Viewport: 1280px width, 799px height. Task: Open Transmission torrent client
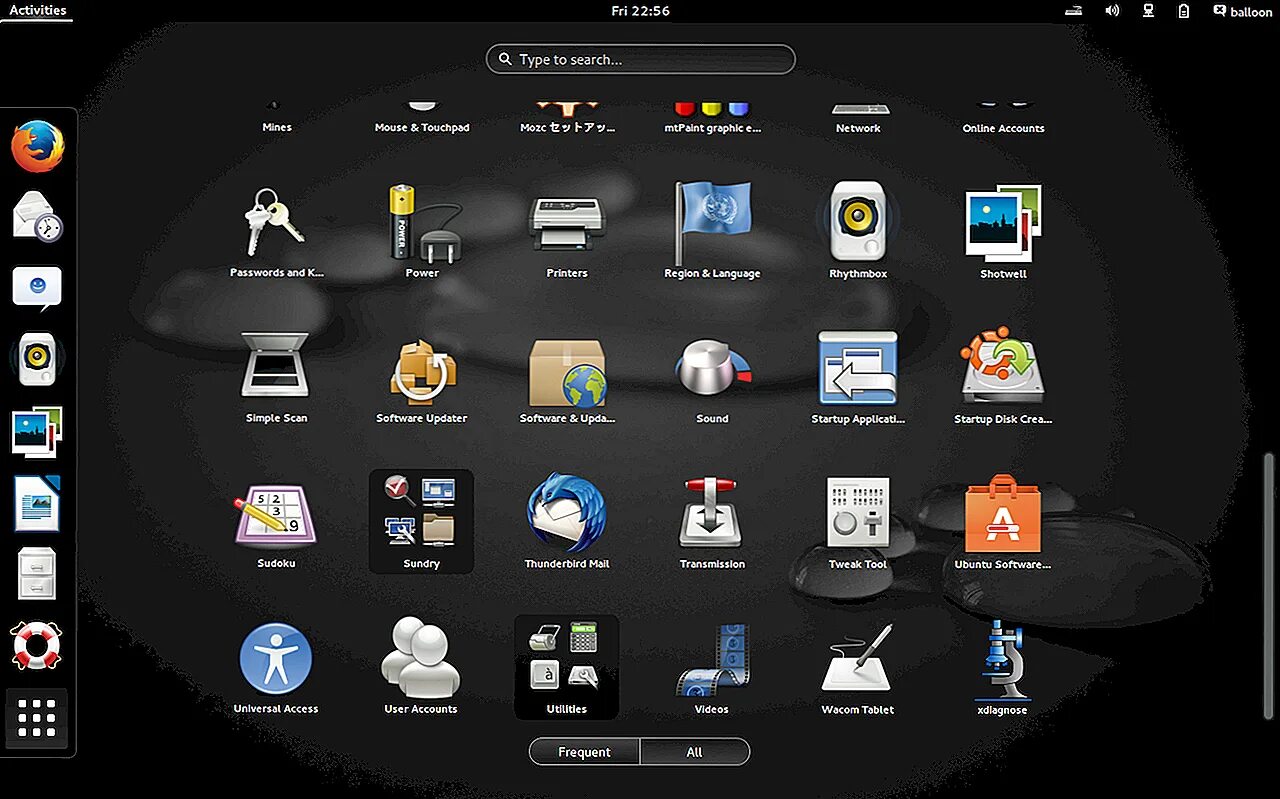pos(712,523)
